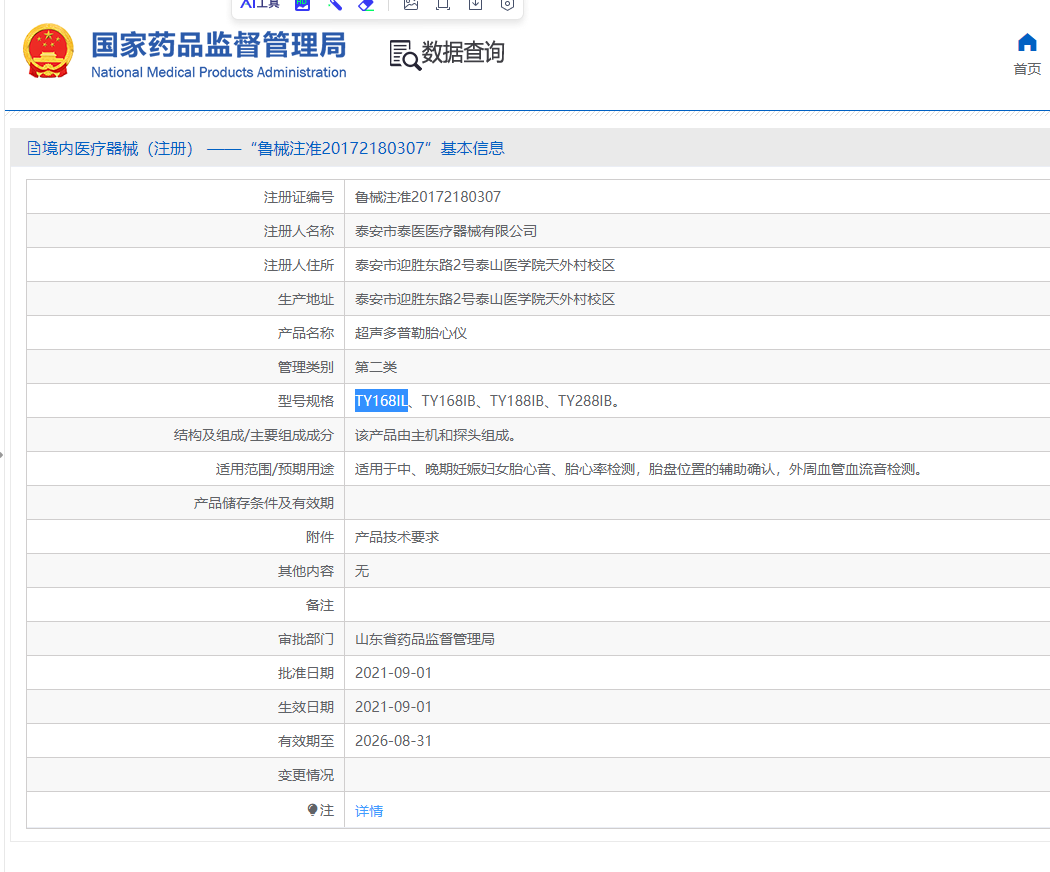1050x872 pixels.
Task: Click the document icon before 境内医疗器械
Action: (33, 148)
